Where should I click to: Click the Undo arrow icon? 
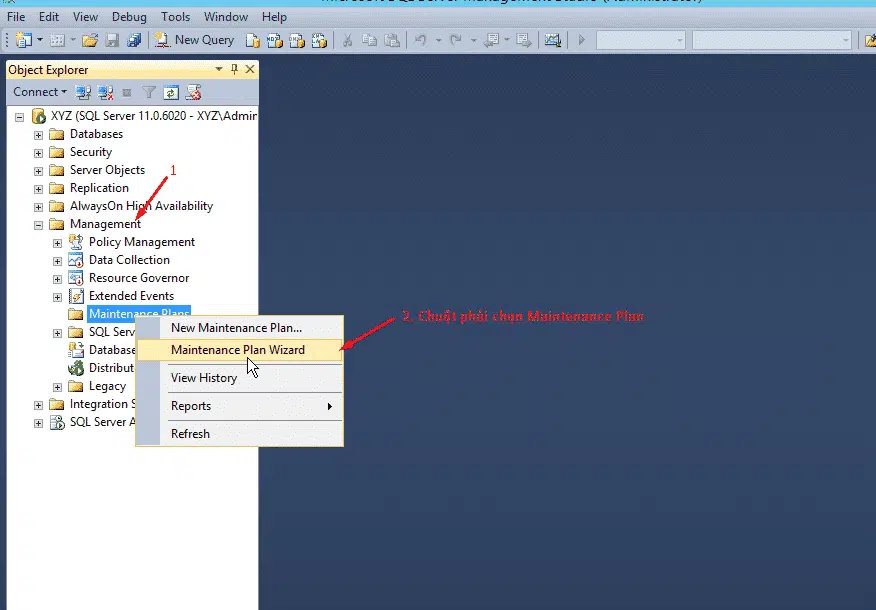[x=421, y=40]
